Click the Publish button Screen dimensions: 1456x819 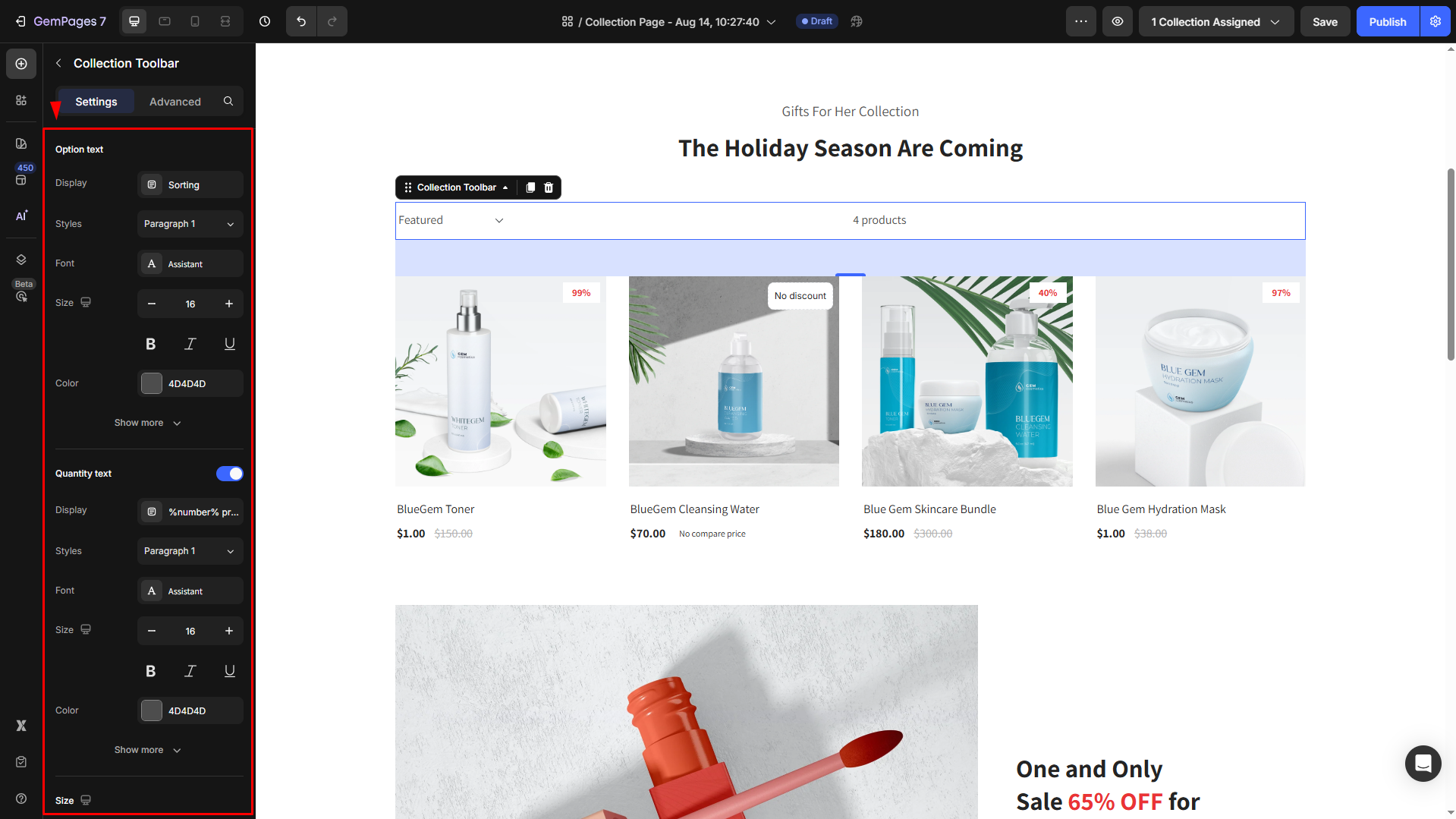pos(1388,21)
